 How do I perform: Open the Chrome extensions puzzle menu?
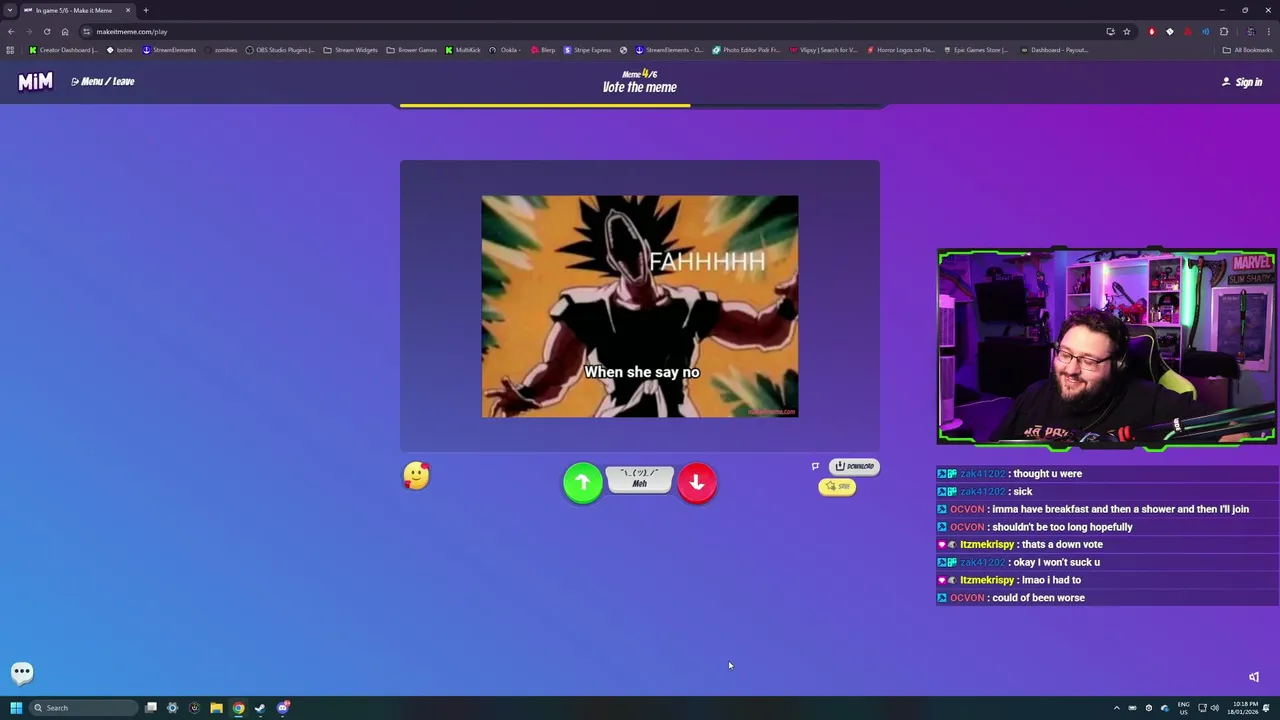[x=1224, y=31]
